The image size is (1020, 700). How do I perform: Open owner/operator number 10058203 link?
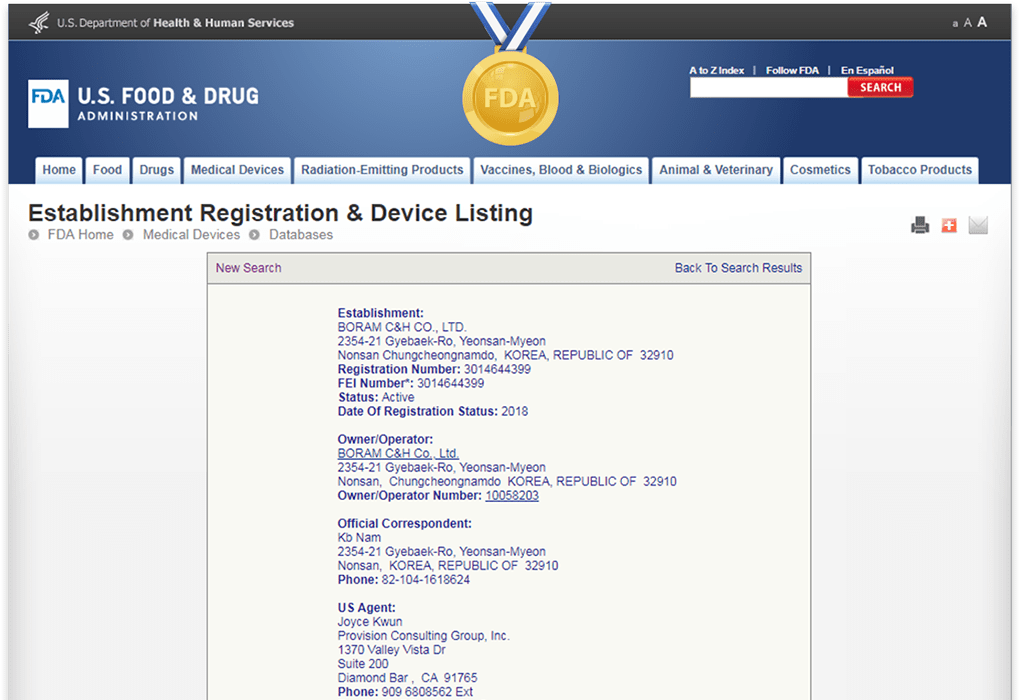coord(512,496)
